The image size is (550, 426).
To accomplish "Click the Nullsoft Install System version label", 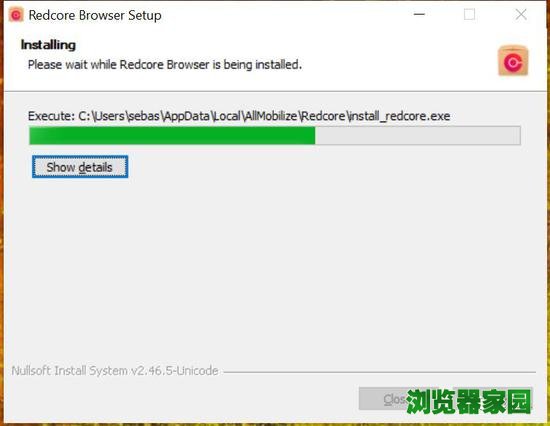I will coord(115,371).
